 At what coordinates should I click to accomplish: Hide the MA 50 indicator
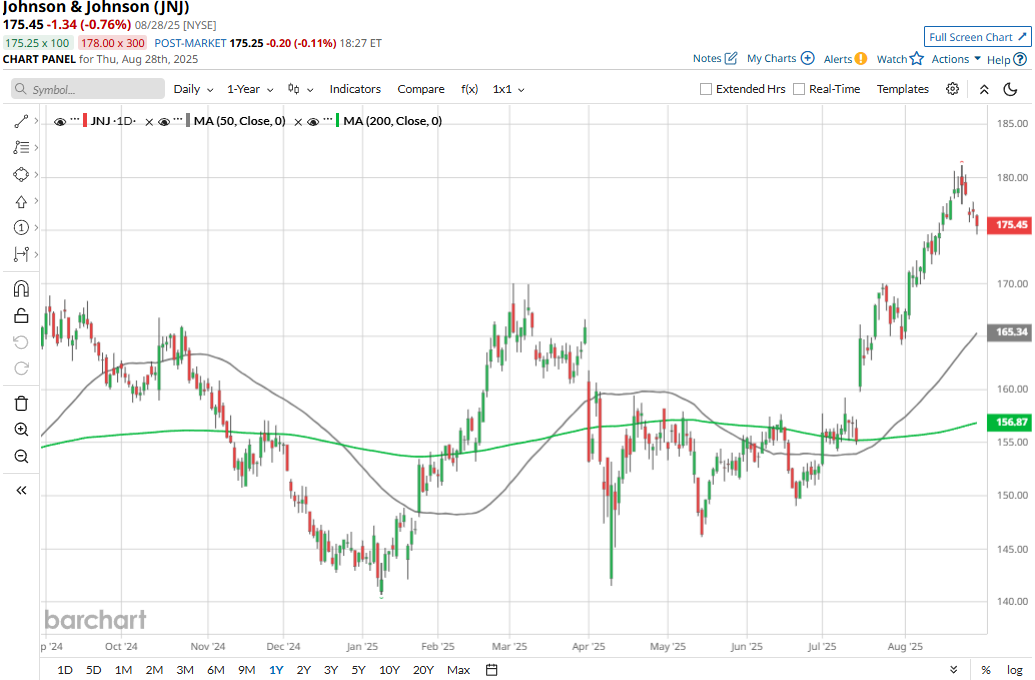coord(164,121)
